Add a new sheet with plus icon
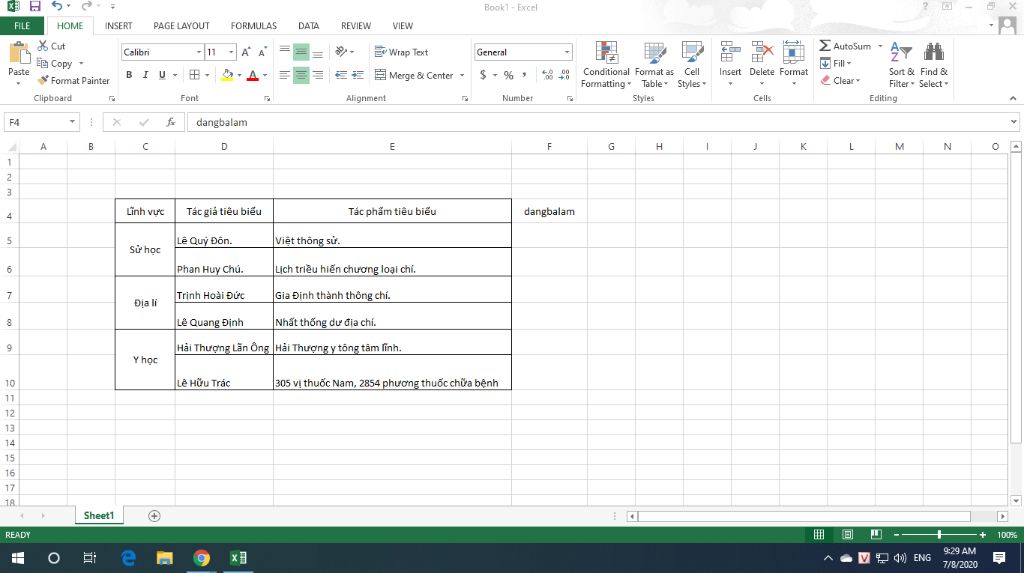Viewport: 1024px width, 573px height. pyautogui.click(x=154, y=516)
